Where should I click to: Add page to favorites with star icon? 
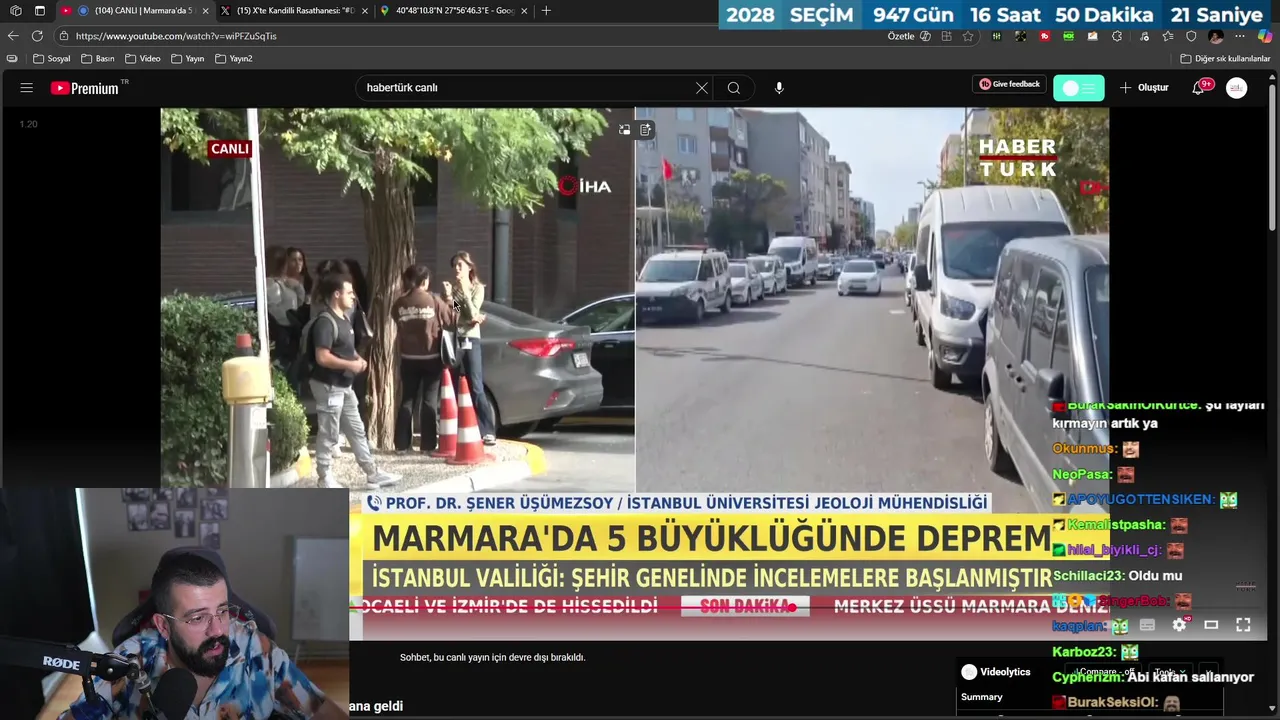point(968,36)
